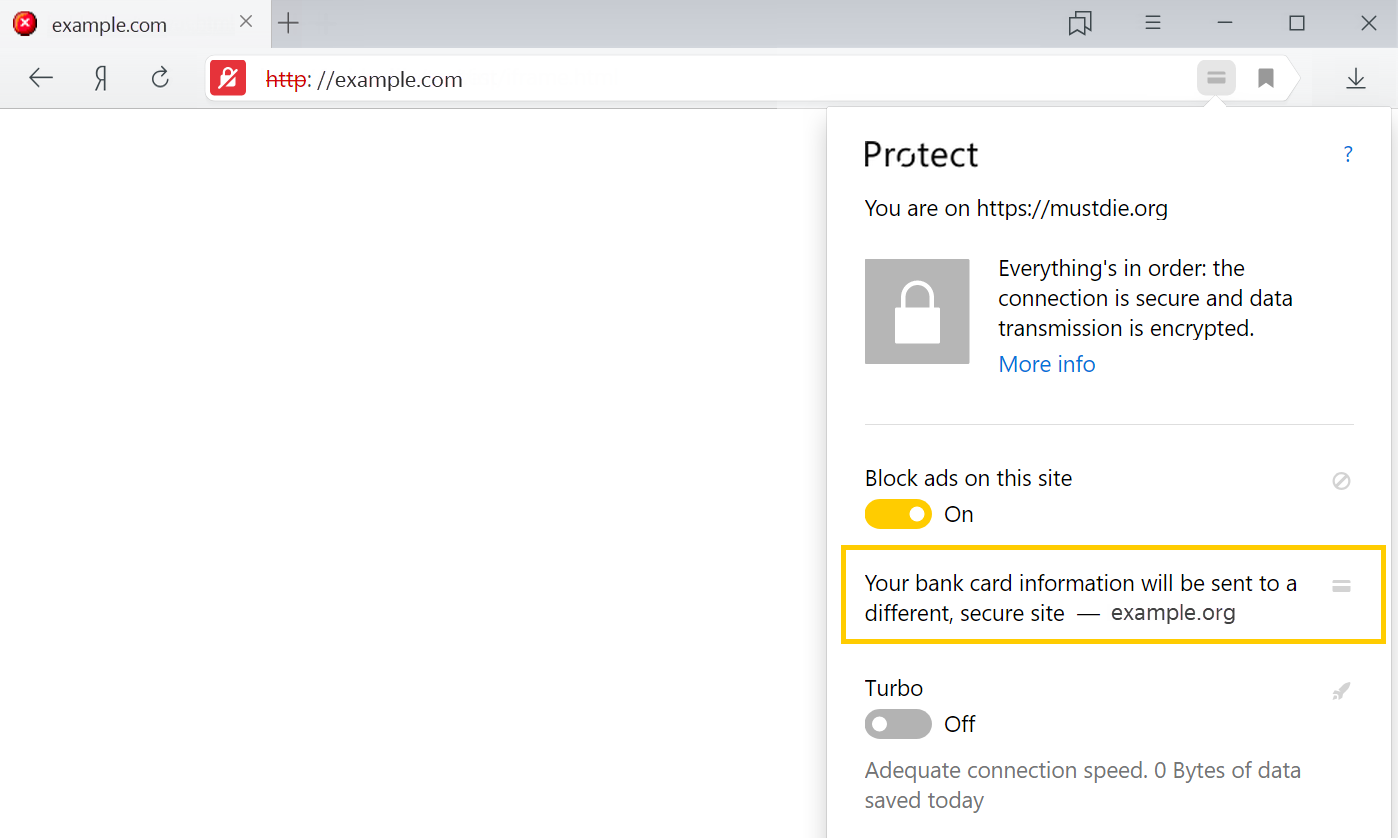Click the gray padlock image in Protect panel
1398x838 pixels.
point(917,311)
